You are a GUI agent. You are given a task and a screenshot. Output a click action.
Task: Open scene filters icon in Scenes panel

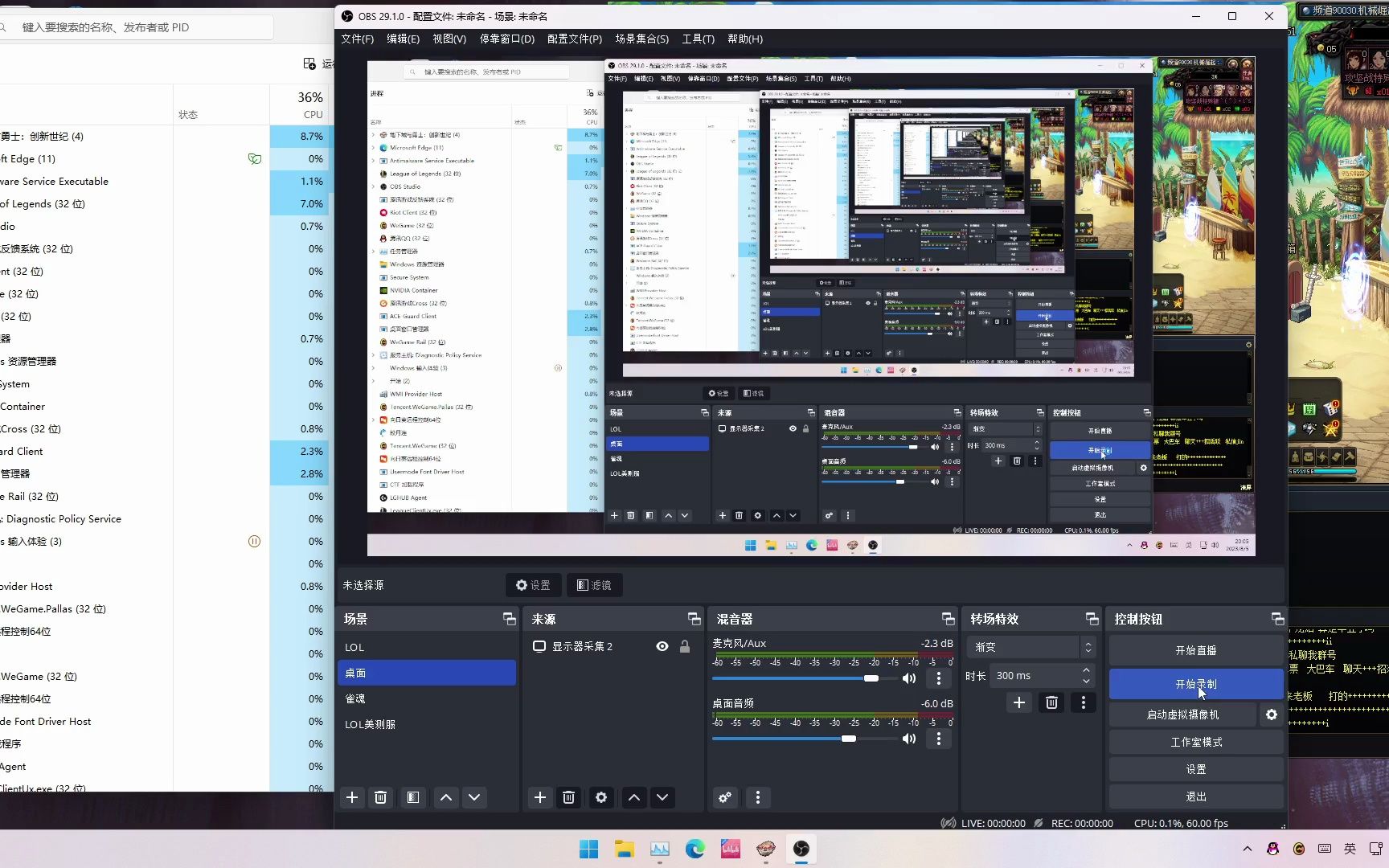413,797
